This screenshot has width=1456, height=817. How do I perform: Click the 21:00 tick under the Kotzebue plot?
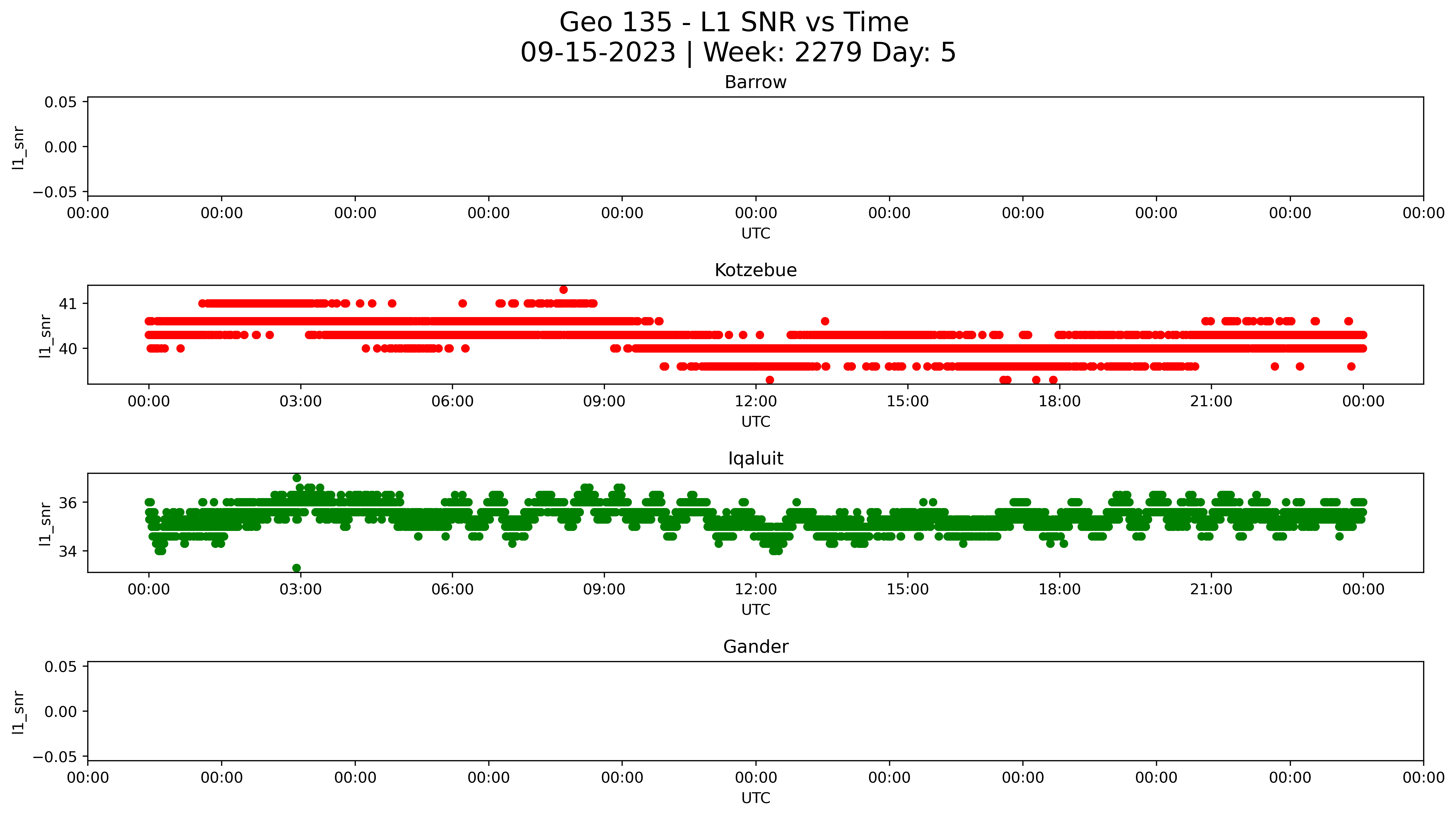1211,401
